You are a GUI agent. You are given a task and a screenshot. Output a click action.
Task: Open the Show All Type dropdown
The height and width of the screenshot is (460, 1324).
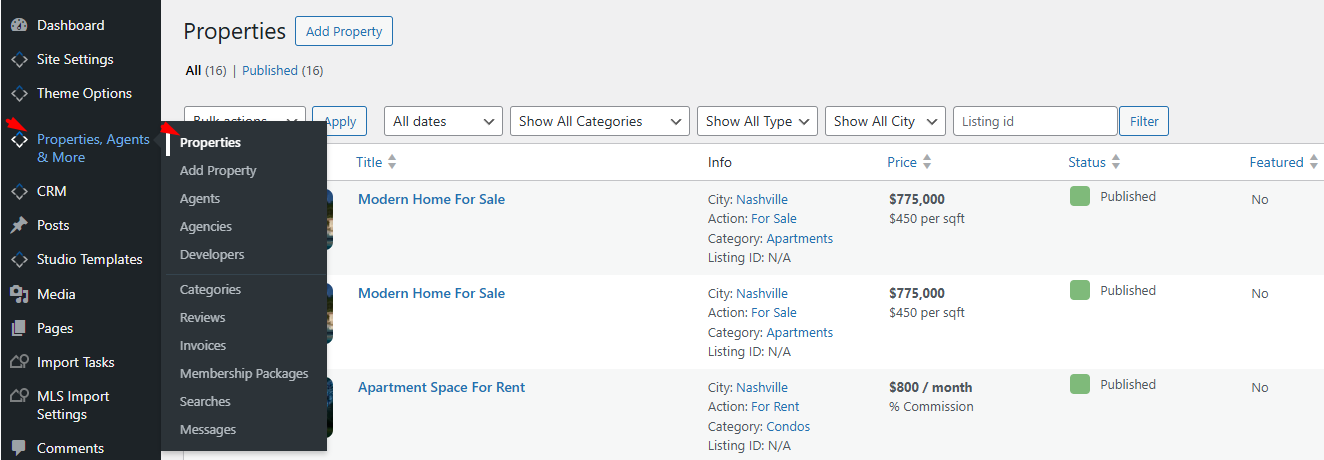coord(756,121)
